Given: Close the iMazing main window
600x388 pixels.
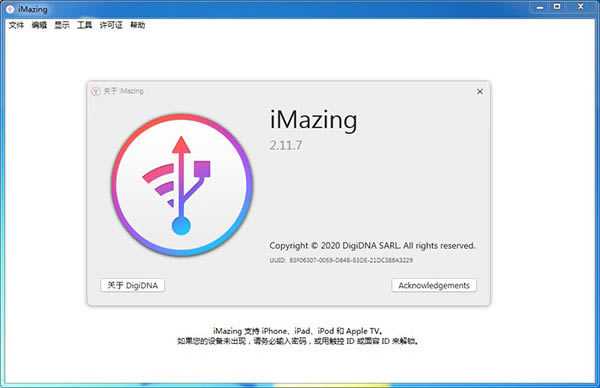Looking at the screenshot, I should pos(580,7).
